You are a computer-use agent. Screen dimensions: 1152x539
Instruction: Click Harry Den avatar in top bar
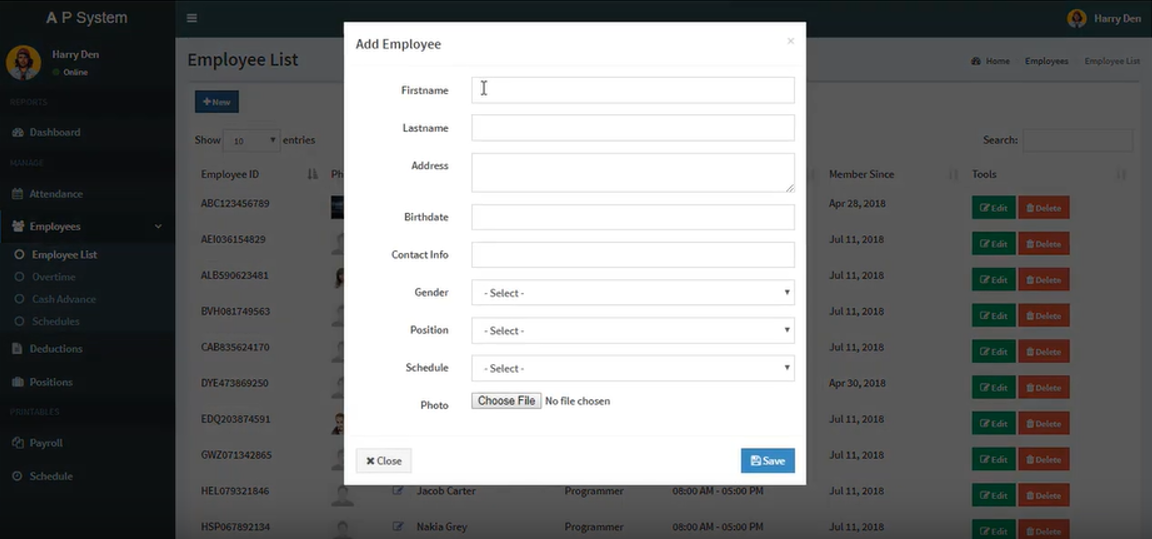1076,18
